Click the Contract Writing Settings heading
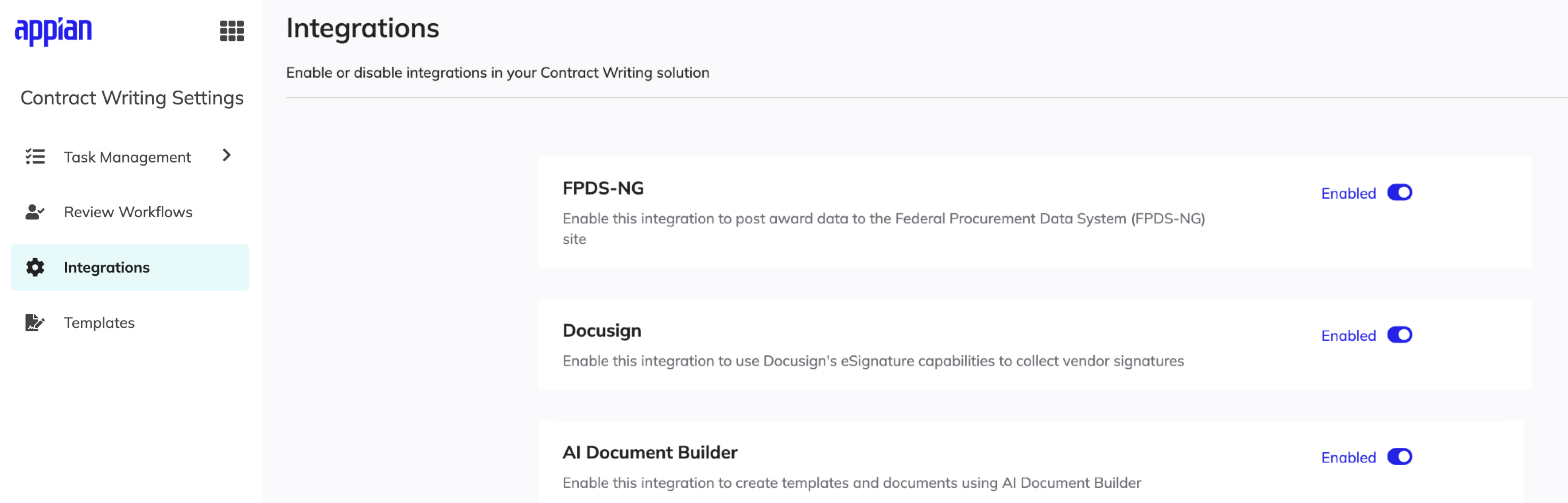The height and width of the screenshot is (503, 1568). coord(132,98)
